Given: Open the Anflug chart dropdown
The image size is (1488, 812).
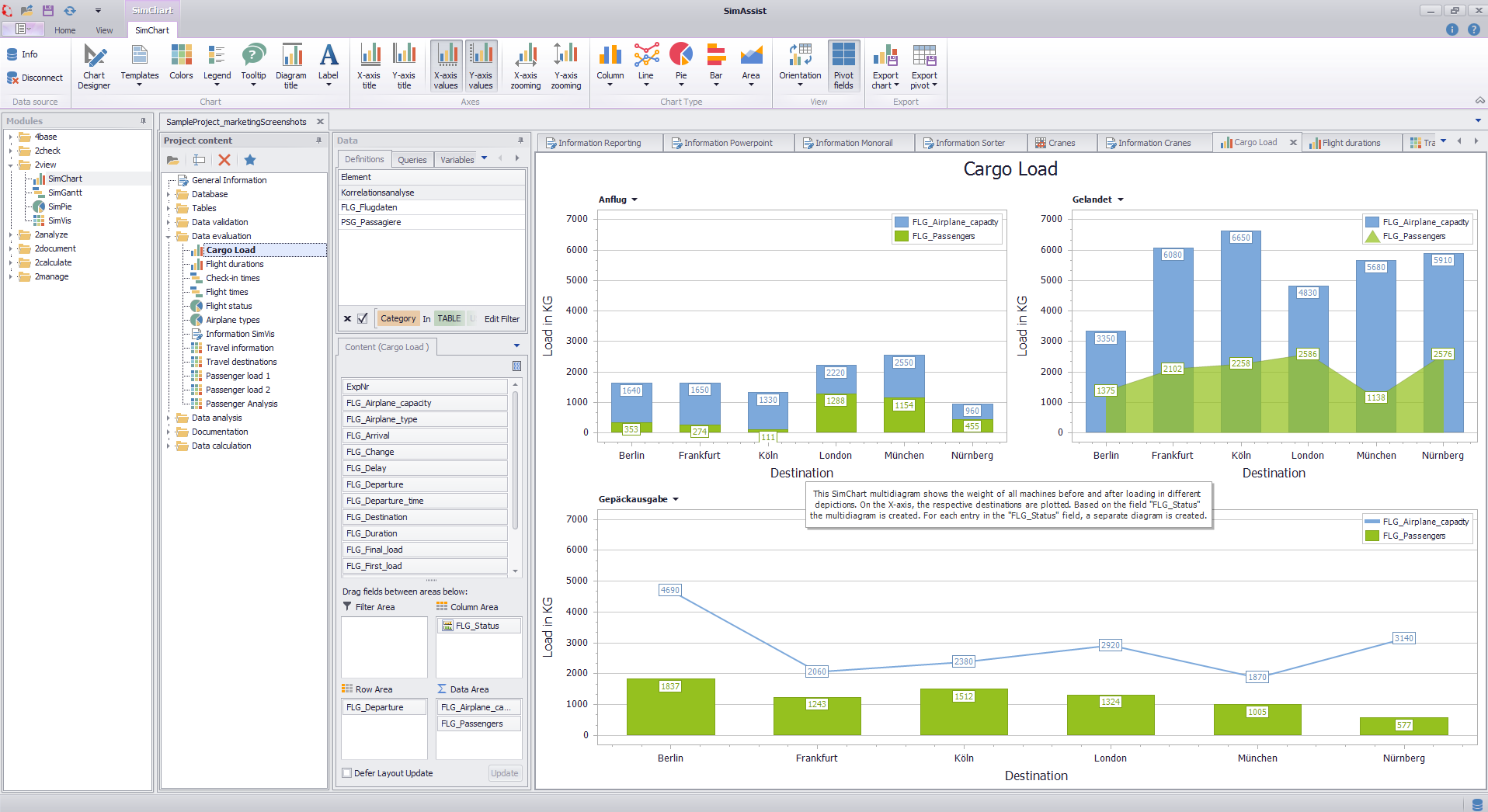Looking at the screenshot, I should tap(634, 200).
